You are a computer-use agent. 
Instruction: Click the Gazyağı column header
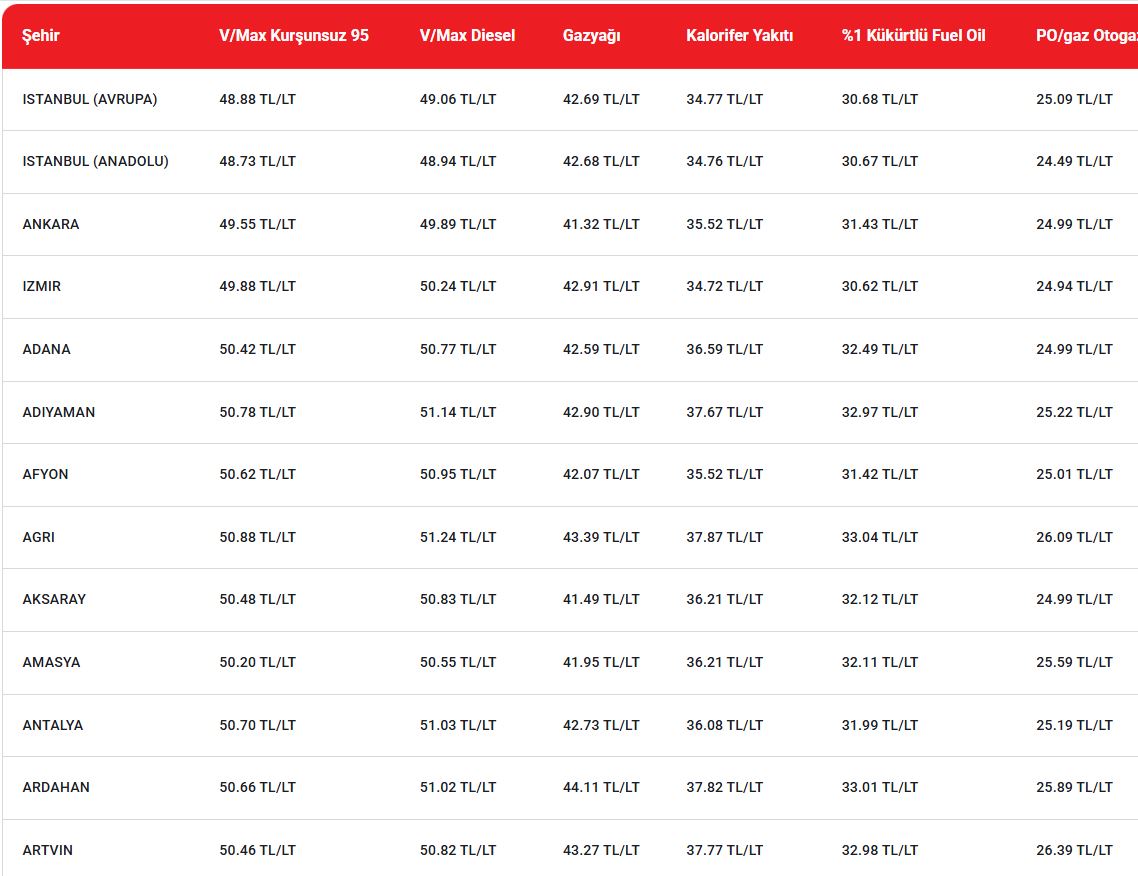[591, 36]
